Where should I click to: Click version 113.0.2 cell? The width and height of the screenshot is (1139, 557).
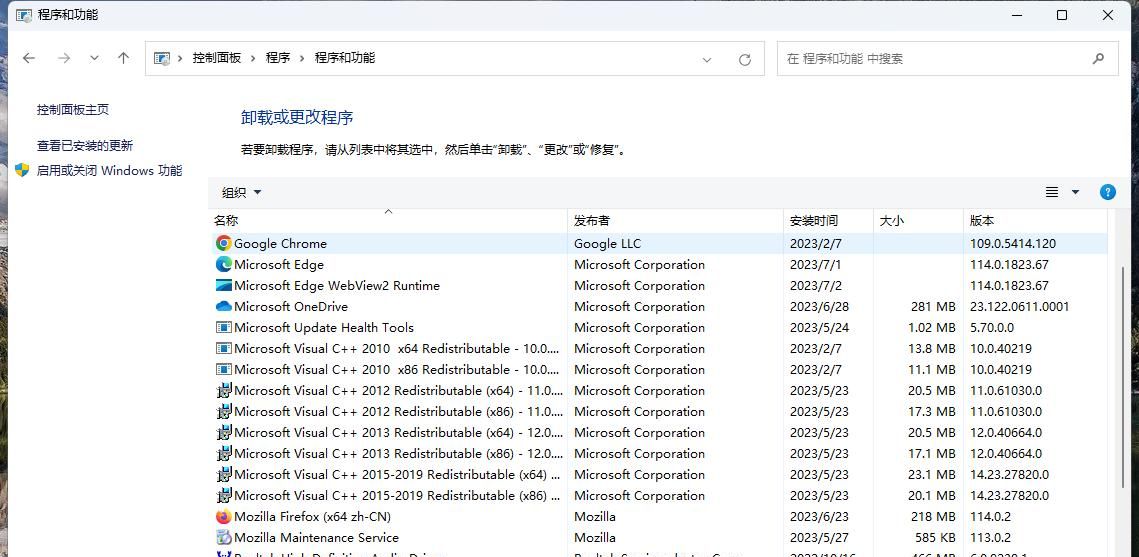point(990,538)
